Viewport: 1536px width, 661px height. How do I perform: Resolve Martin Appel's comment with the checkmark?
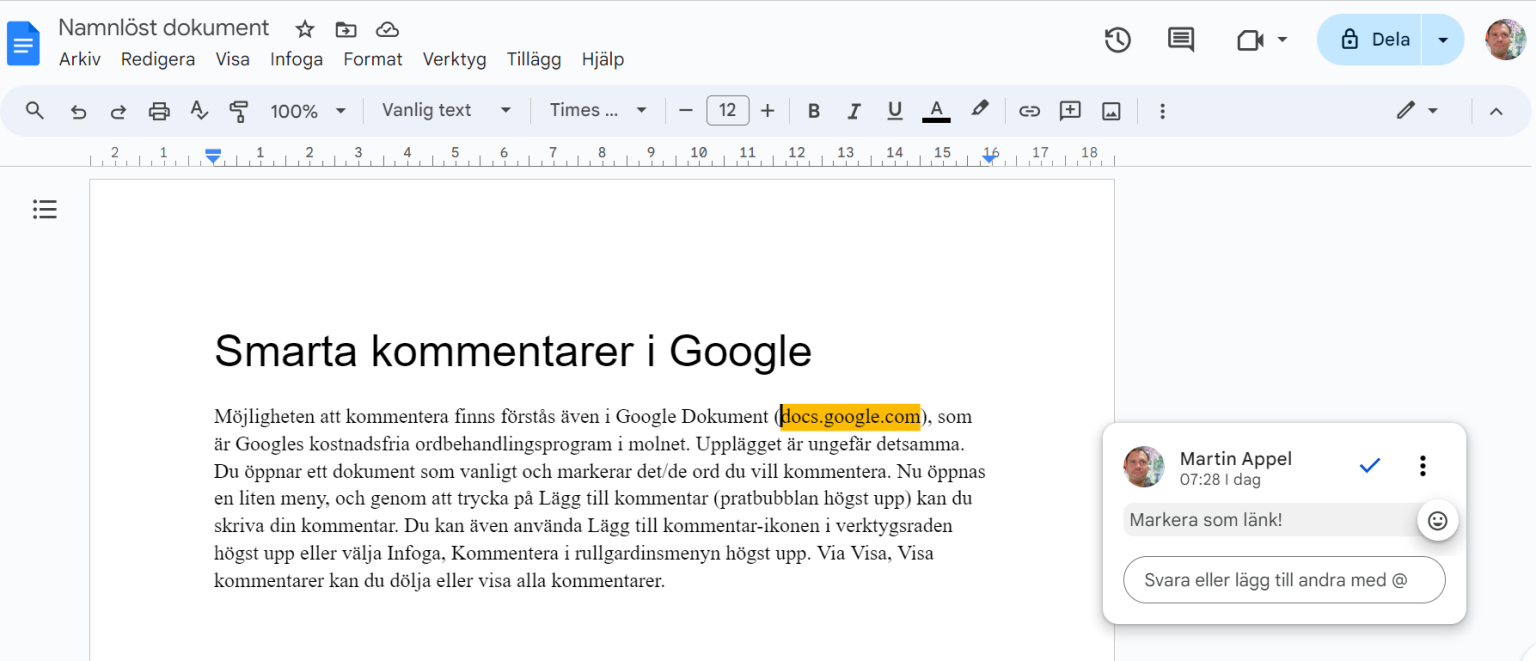[x=1369, y=465]
